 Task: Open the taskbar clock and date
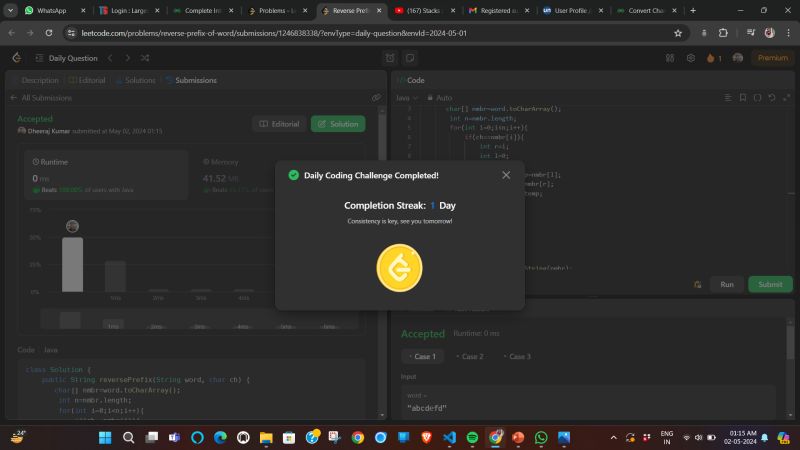(740, 437)
